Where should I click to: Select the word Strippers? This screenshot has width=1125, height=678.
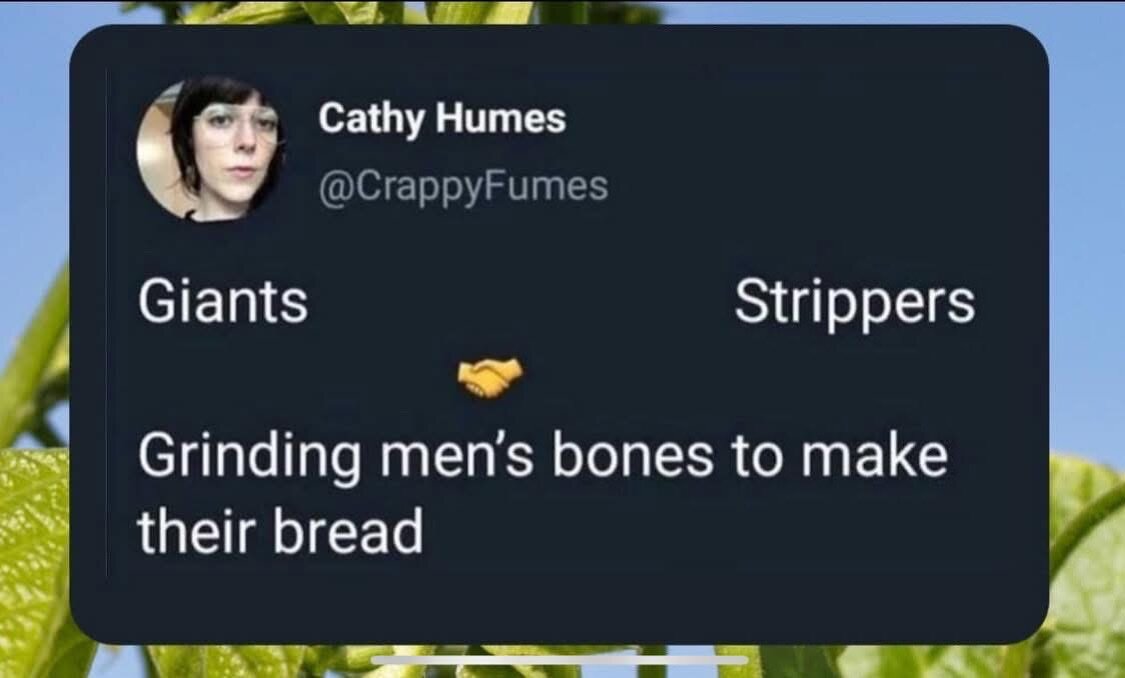click(855, 302)
